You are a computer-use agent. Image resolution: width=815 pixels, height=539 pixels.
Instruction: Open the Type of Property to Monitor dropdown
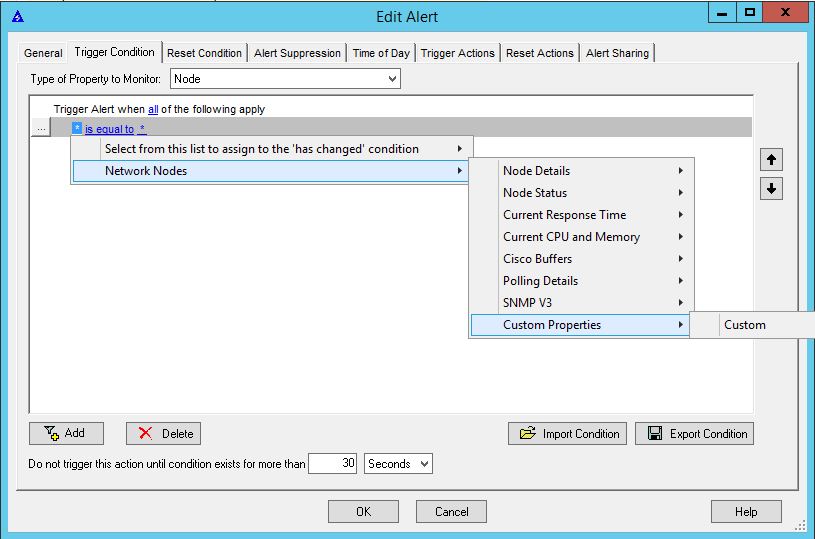click(x=285, y=79)
